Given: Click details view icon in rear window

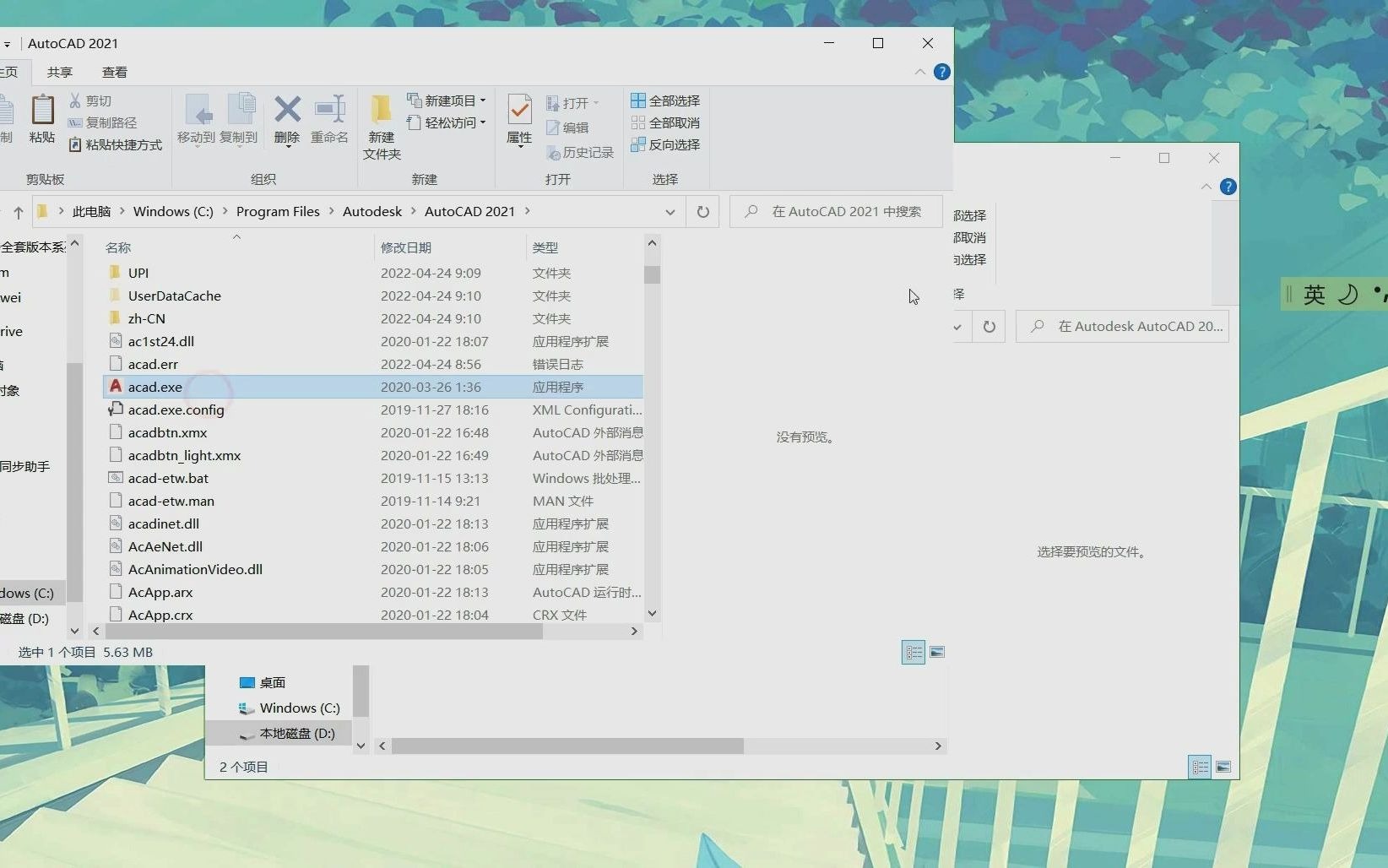Looking at the screenshot, I should point(1200,767).
